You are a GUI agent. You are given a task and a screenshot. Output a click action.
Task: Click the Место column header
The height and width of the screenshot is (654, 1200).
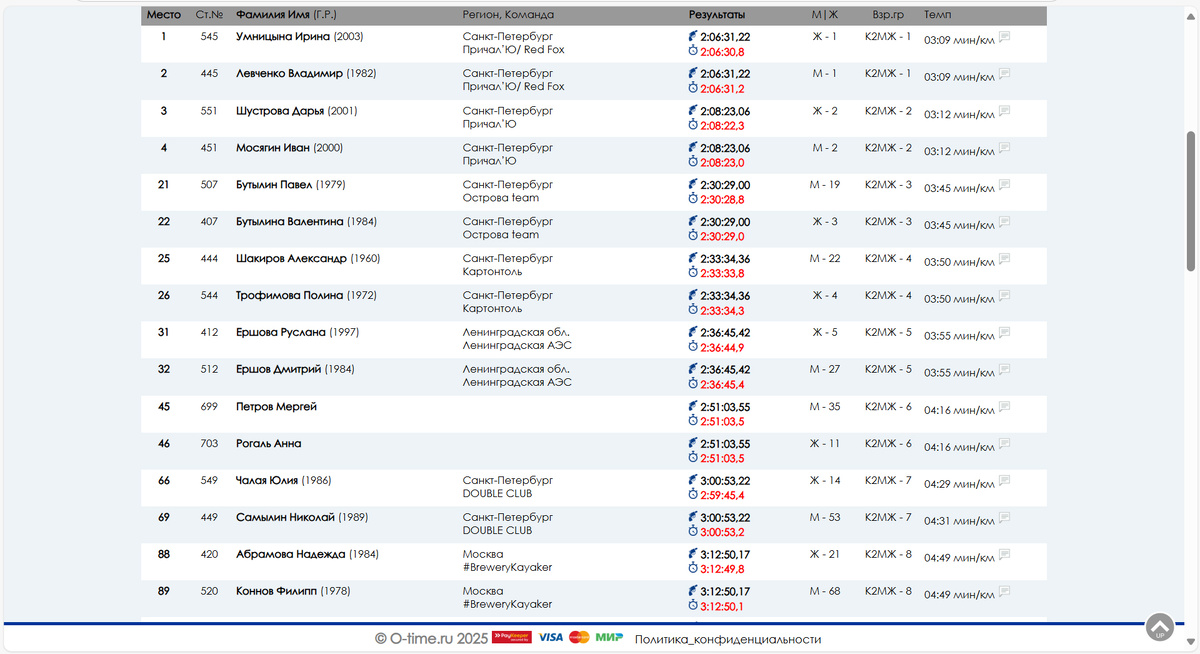coord(164,15)
